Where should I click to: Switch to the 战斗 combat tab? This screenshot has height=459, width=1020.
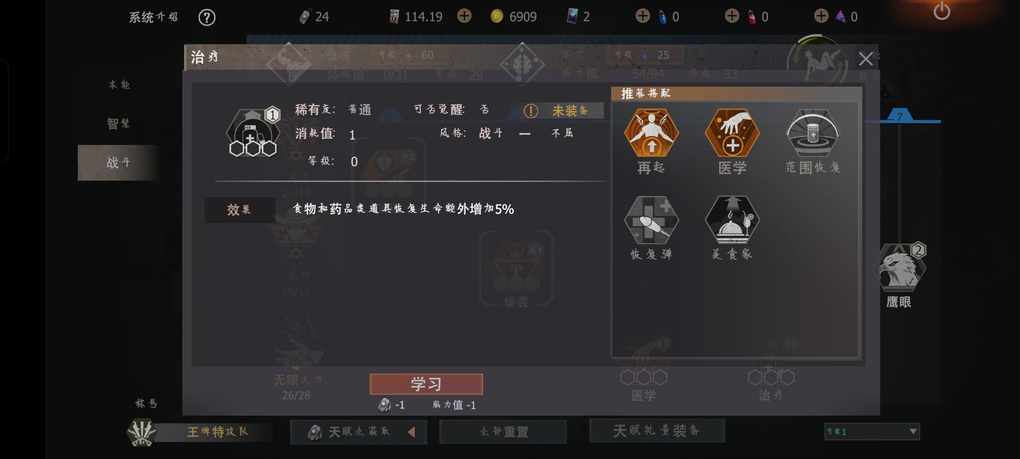[118, 163]
